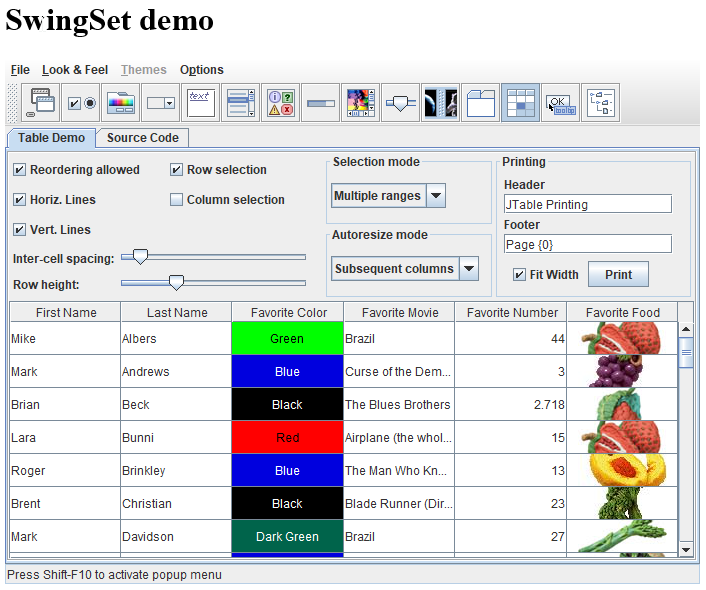The image size is (706, 590).
Task: Open the checkbox and radio Button demo
Action: coord(81,103)
